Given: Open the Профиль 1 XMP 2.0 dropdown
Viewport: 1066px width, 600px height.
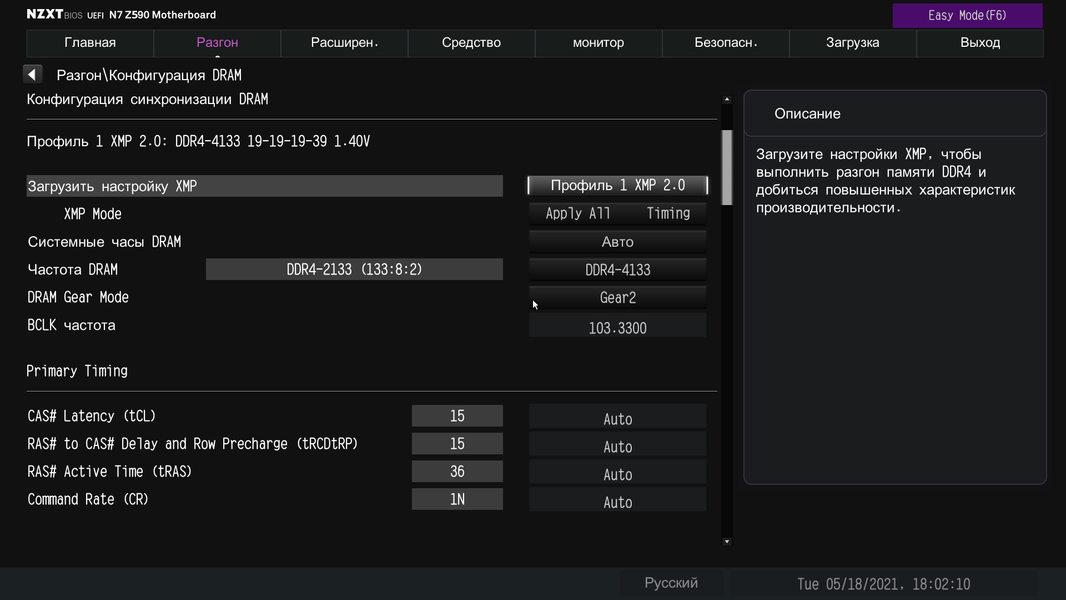Looking at the screenshot, I should click(617, 186).
